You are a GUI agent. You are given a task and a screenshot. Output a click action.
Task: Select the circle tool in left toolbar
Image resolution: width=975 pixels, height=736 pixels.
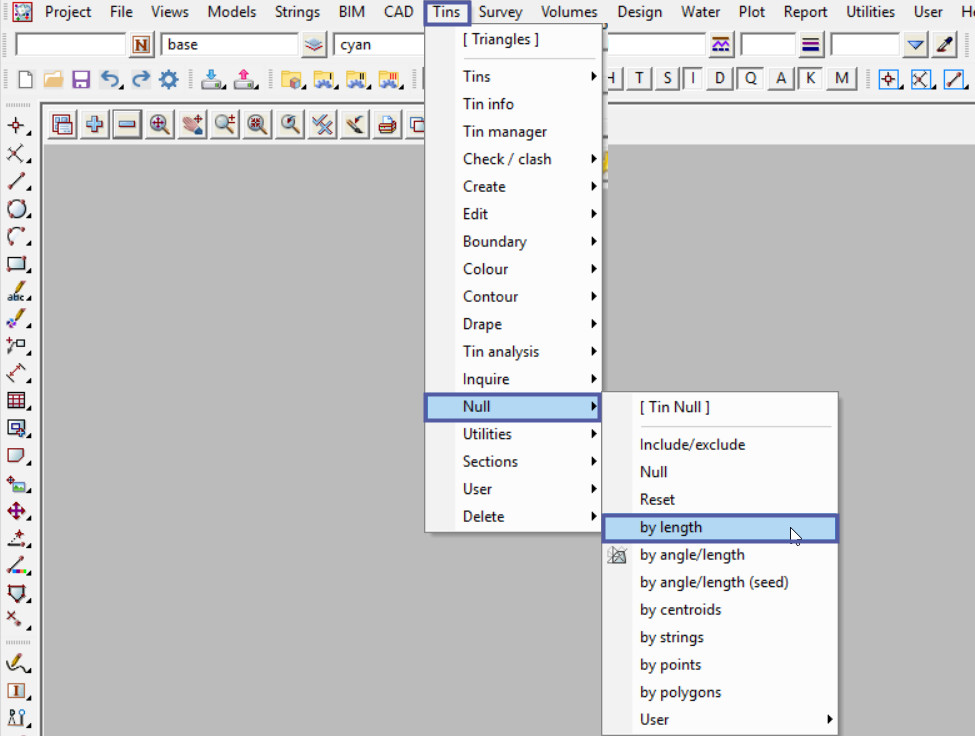click(17, 209)
